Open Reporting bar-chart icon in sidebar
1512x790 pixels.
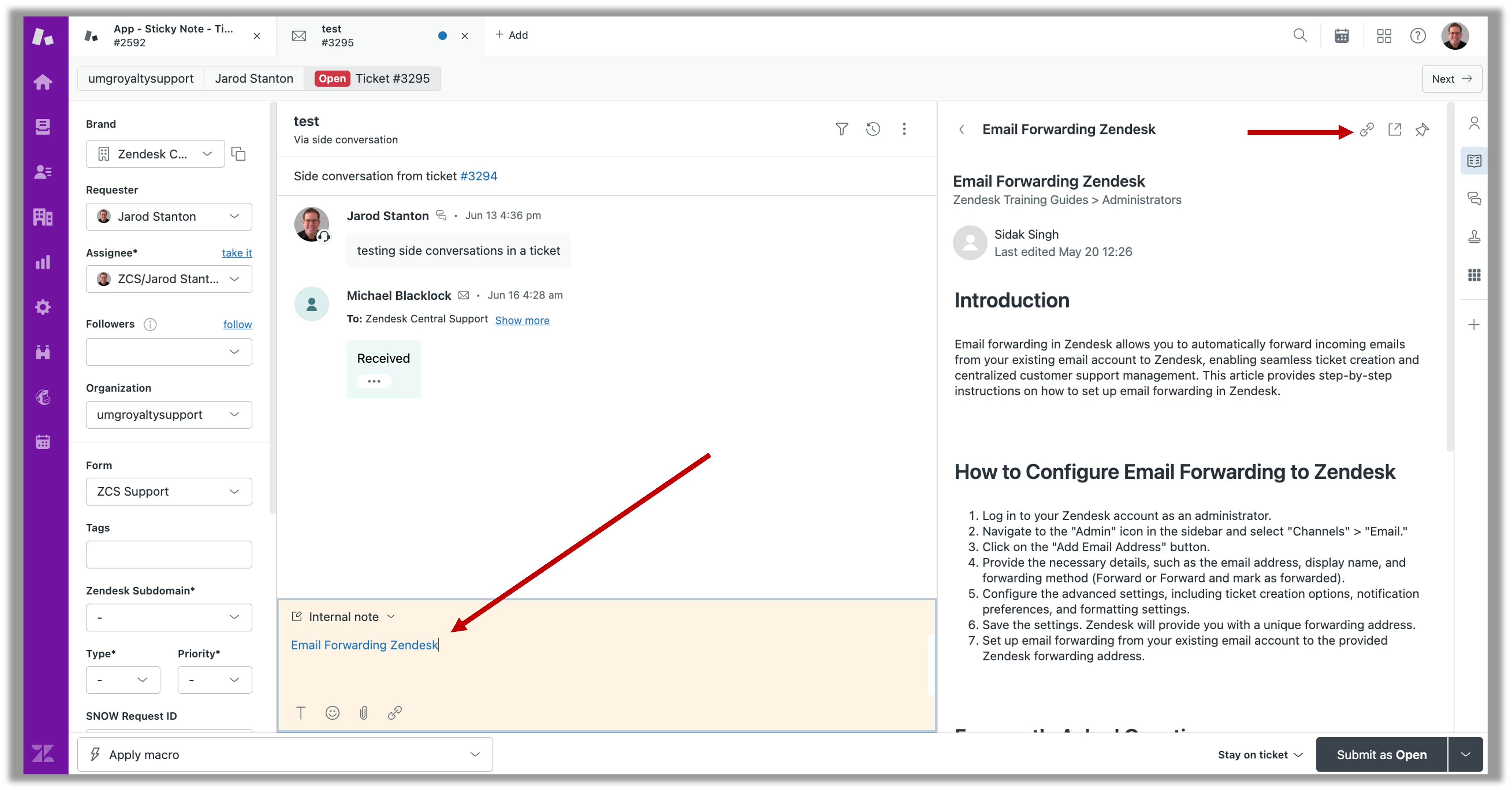(x=42, y=262)
